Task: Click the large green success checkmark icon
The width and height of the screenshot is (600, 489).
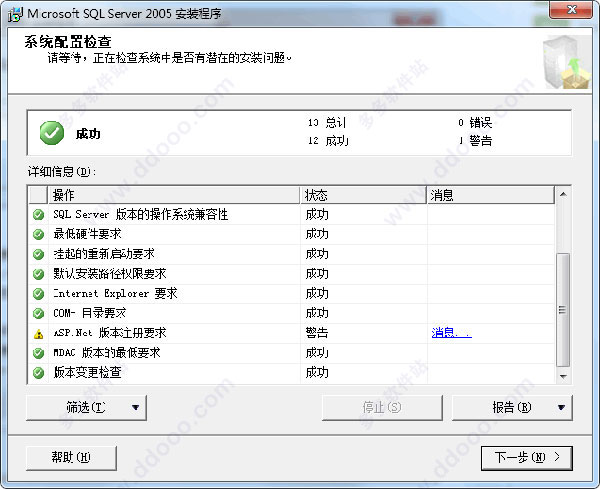Action: (x=52, y=133)
